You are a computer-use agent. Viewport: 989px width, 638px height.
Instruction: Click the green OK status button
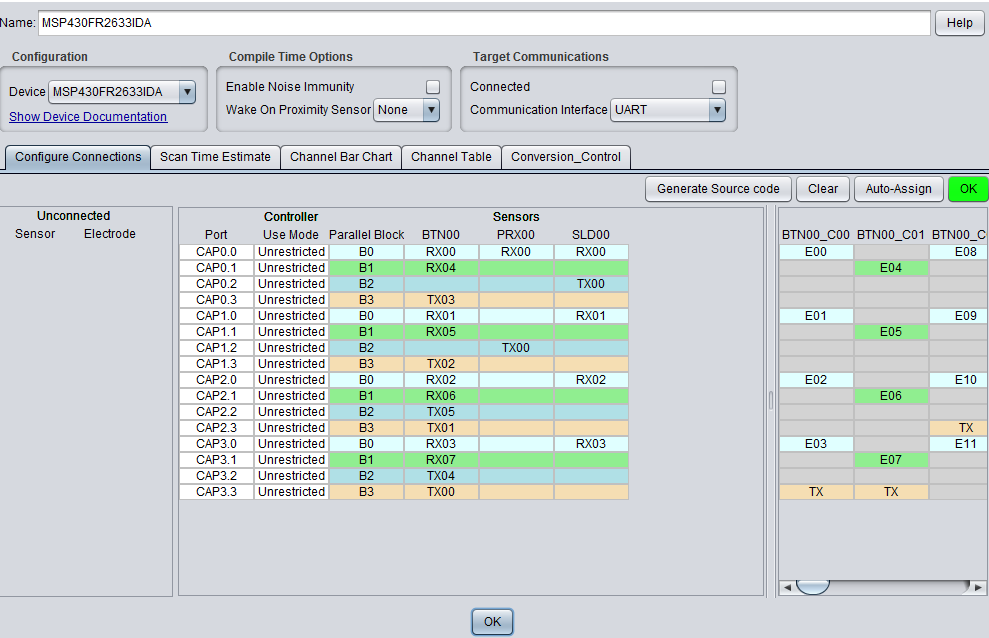[x=968, y=189]
